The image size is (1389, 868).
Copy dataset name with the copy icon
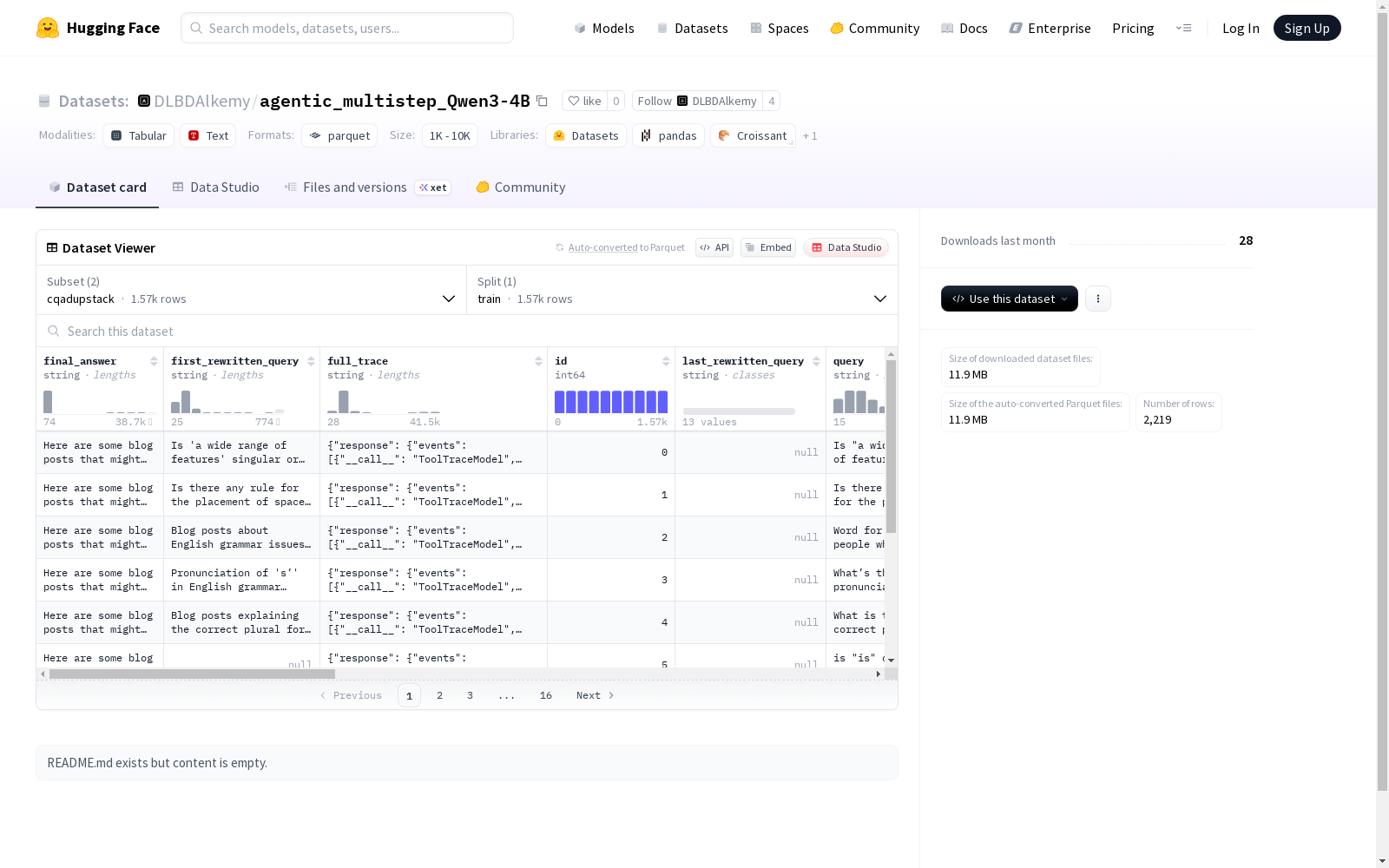[542, 101]
